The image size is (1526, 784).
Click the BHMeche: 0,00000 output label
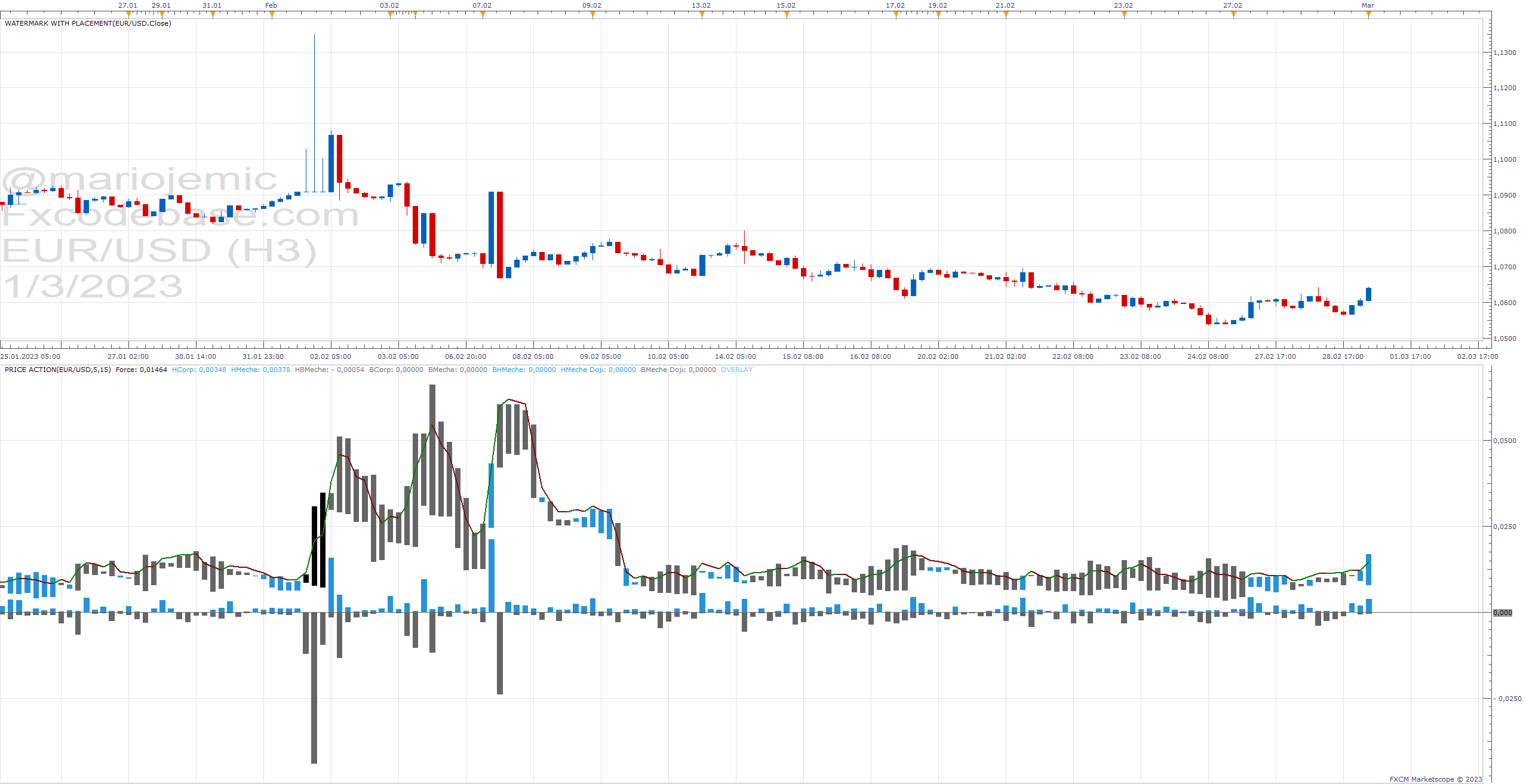tap(524, 370)
